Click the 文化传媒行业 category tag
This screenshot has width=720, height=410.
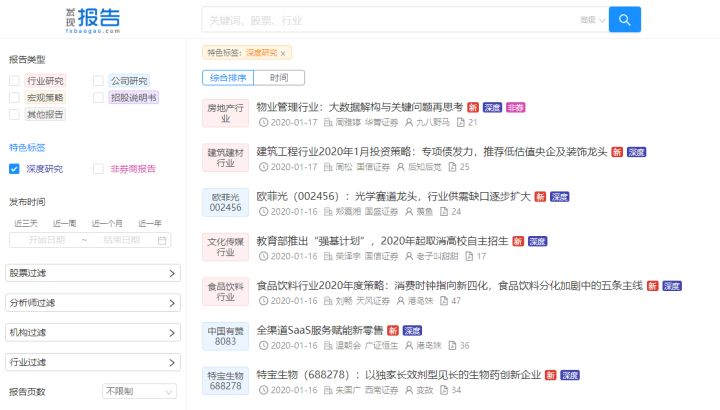pyautogui.click(x=225, y=247)
